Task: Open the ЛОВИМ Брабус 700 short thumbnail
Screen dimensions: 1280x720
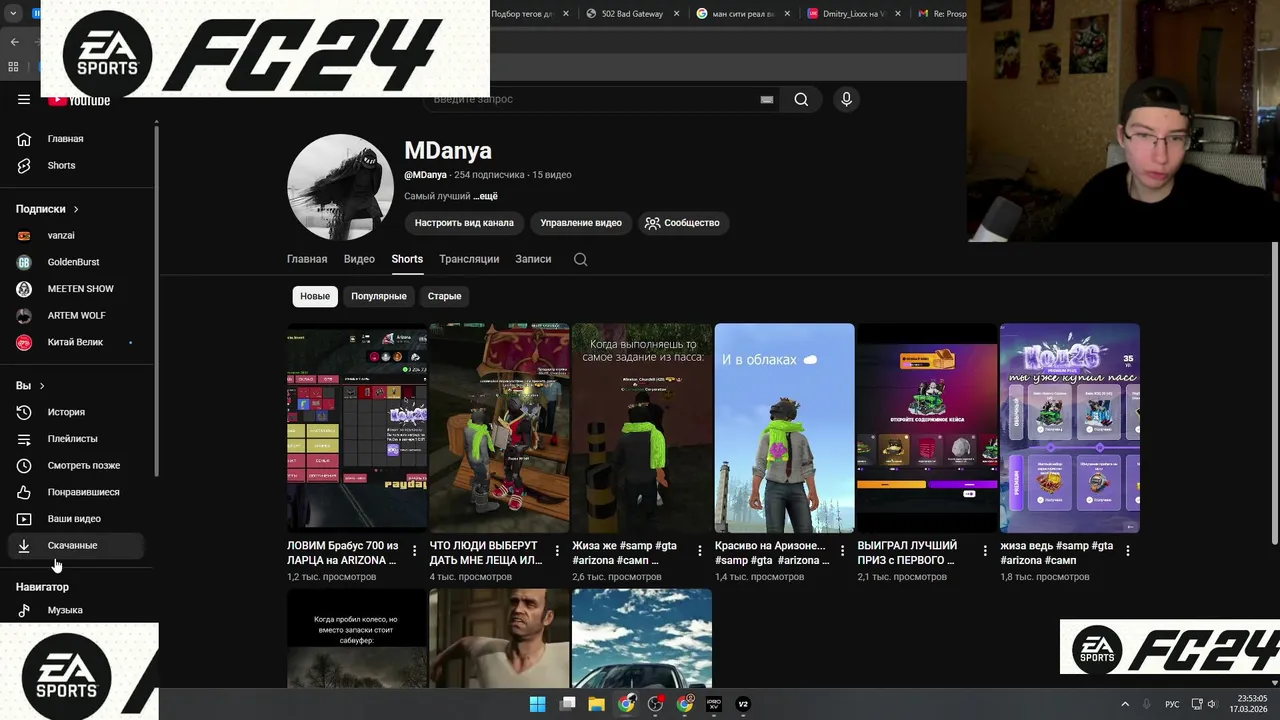Action: point(357,428)
